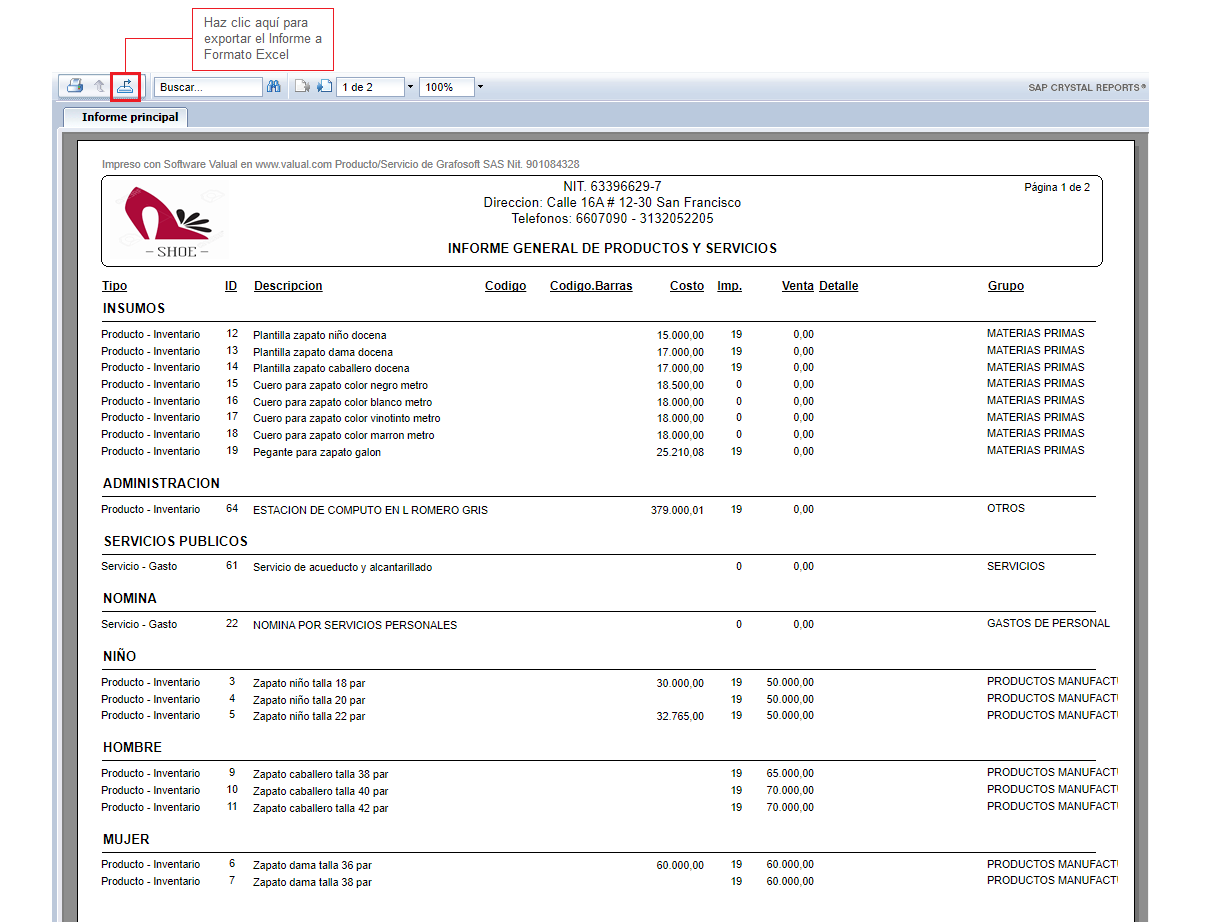The width and height of the screenshot is (1205, 922).
Task: Click the 100% zoom level field
Action: click(446, 87)
